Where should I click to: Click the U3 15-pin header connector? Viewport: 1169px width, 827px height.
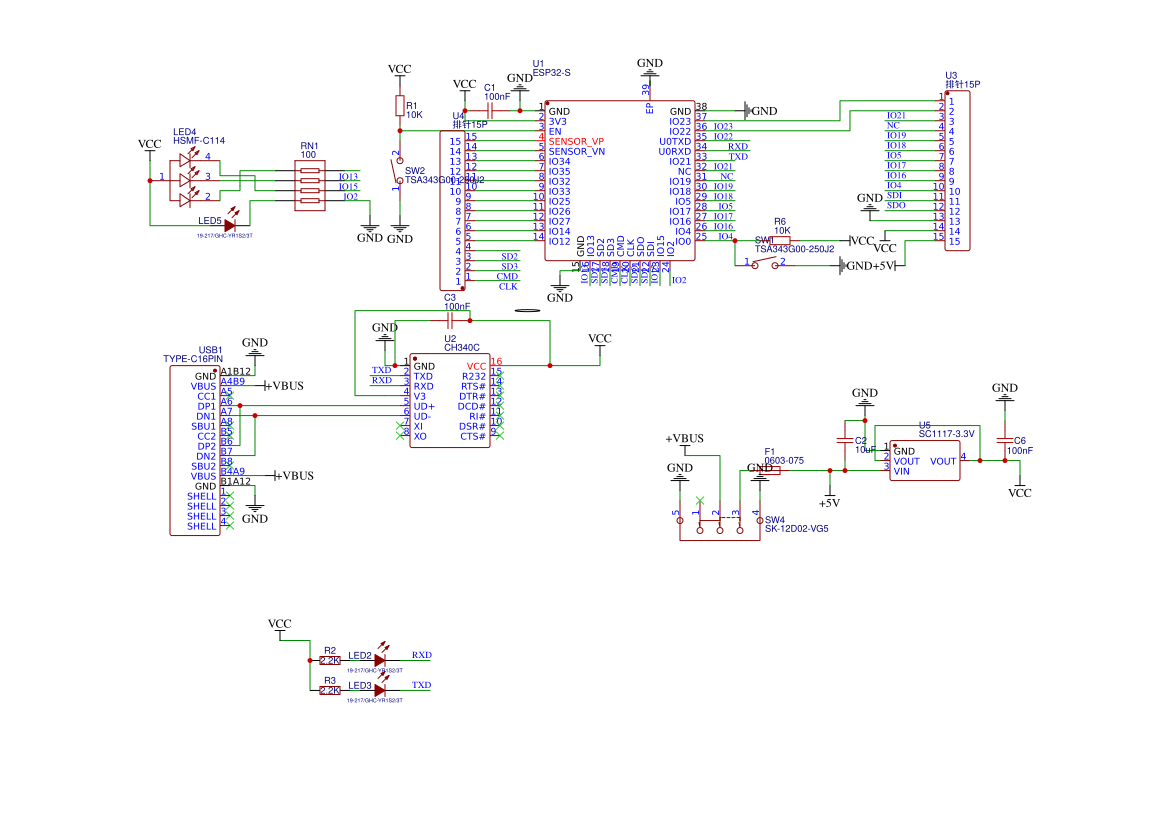click(x=957, y=171)
